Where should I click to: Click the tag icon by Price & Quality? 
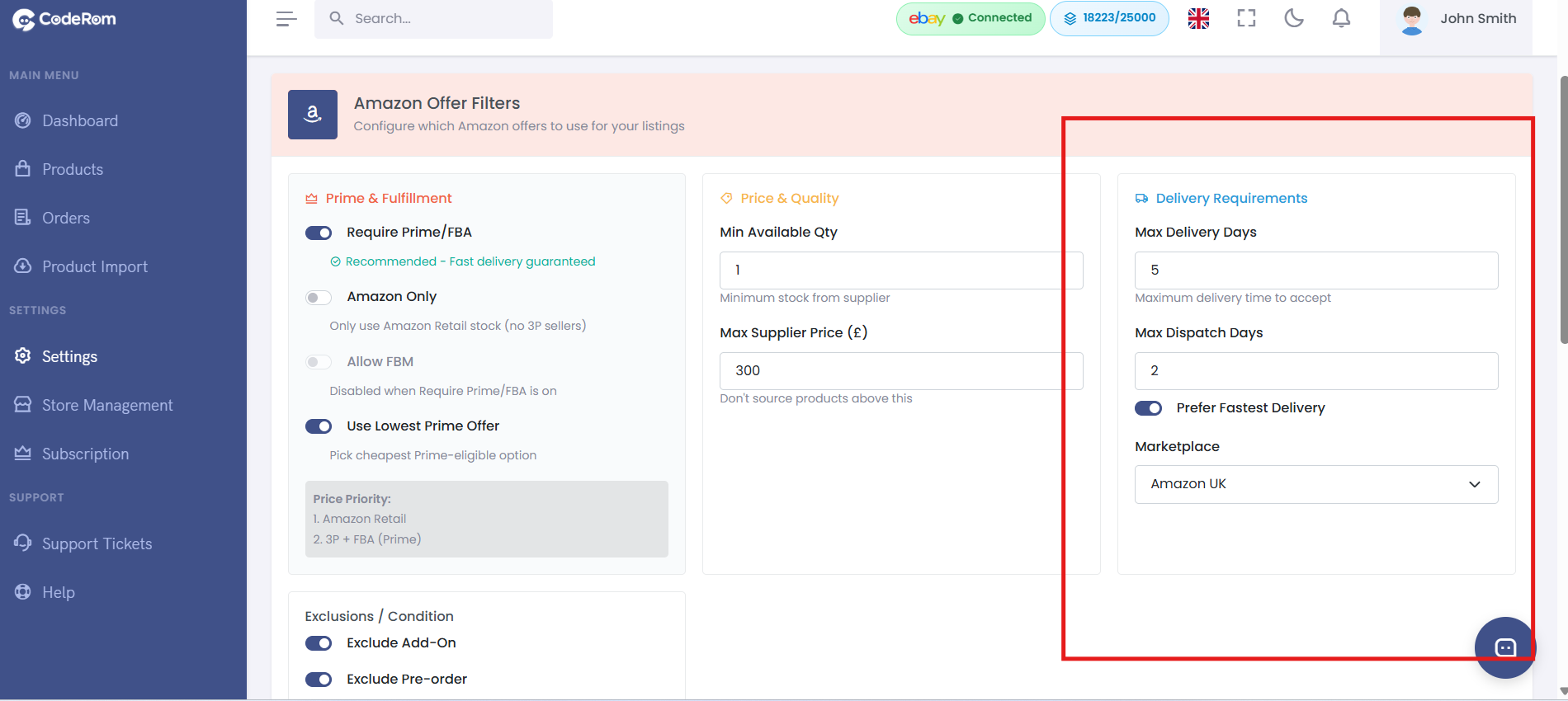(726, 198)
